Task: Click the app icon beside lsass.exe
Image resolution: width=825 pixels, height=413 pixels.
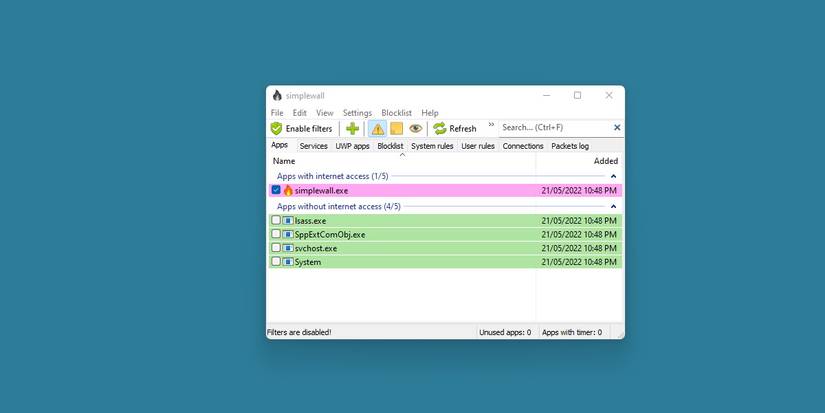Action: tap(288, 221)
